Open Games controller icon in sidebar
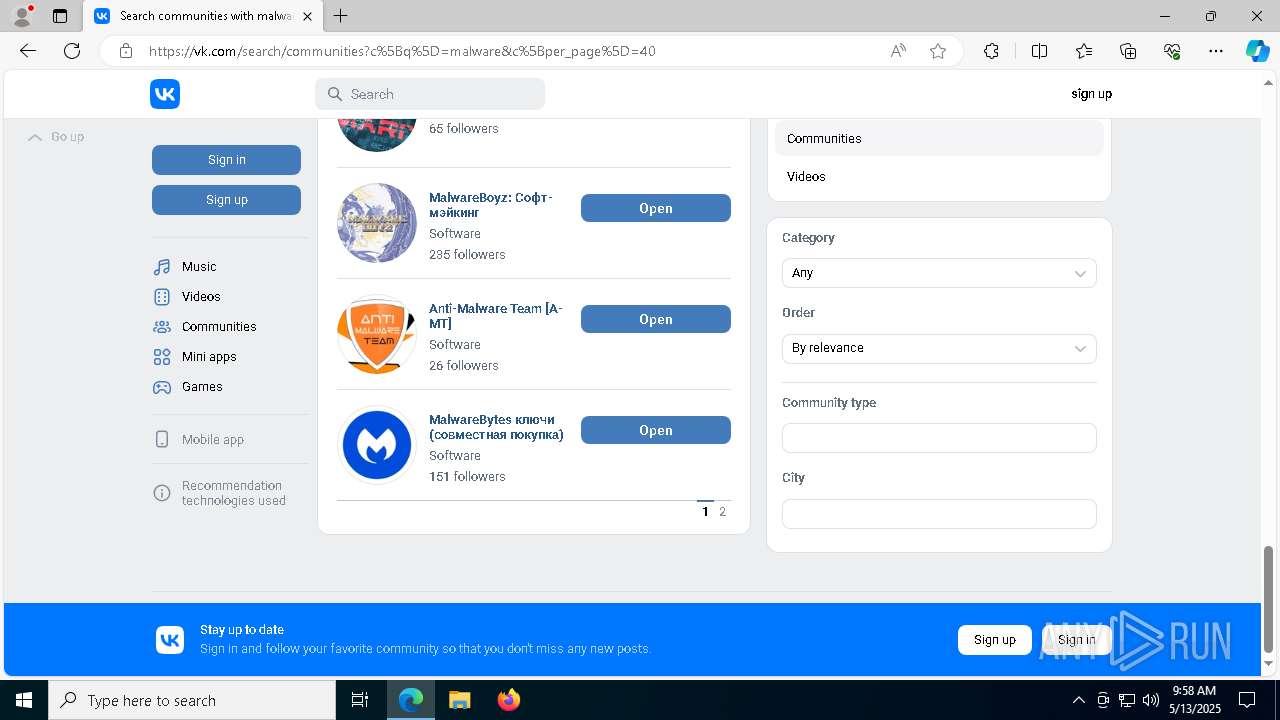This screenshot has height=720, width=1280. [162, 387]
